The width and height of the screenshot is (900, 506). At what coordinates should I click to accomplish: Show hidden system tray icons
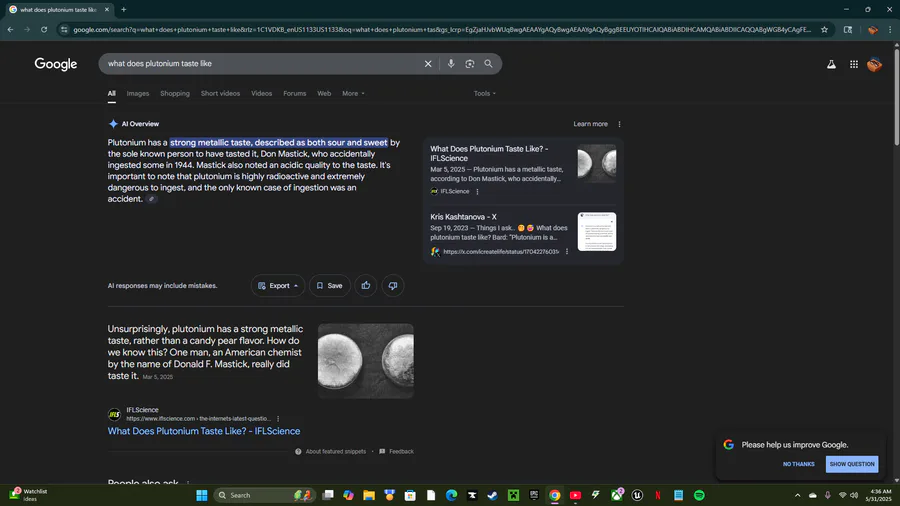tap(797, 495)
